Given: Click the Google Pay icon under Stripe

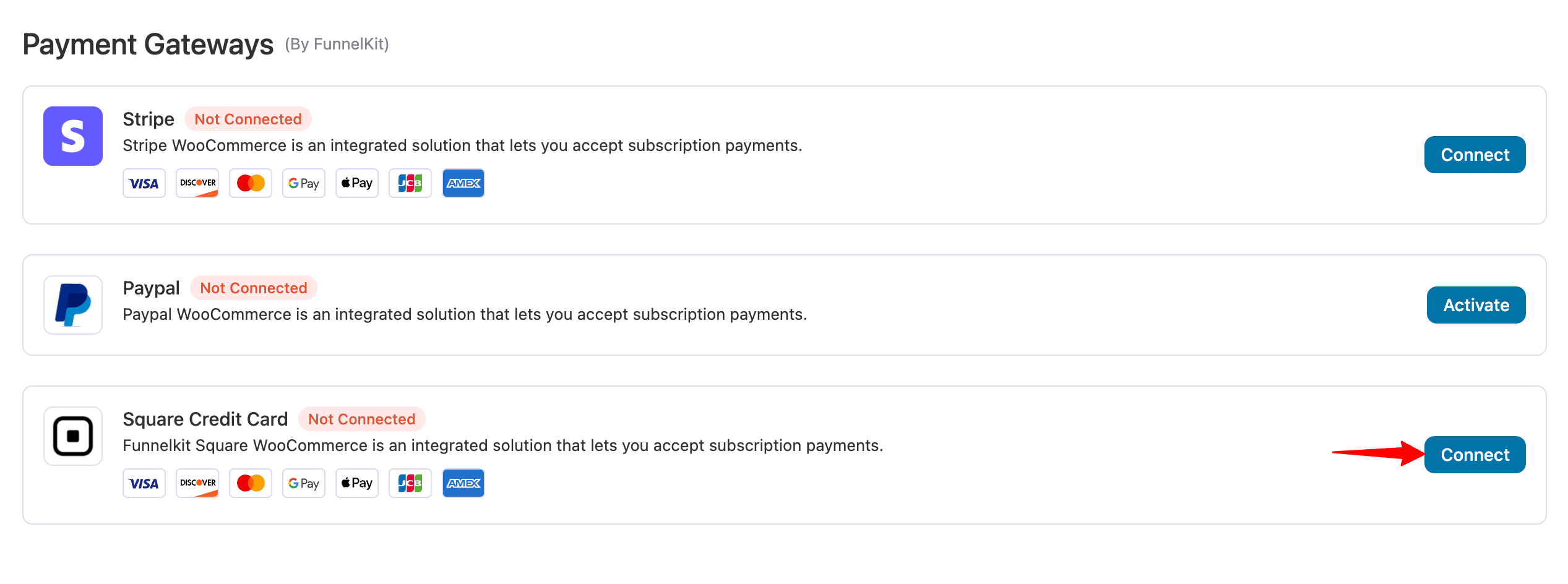Looking at the screenshot, I should tap(304, 183).
